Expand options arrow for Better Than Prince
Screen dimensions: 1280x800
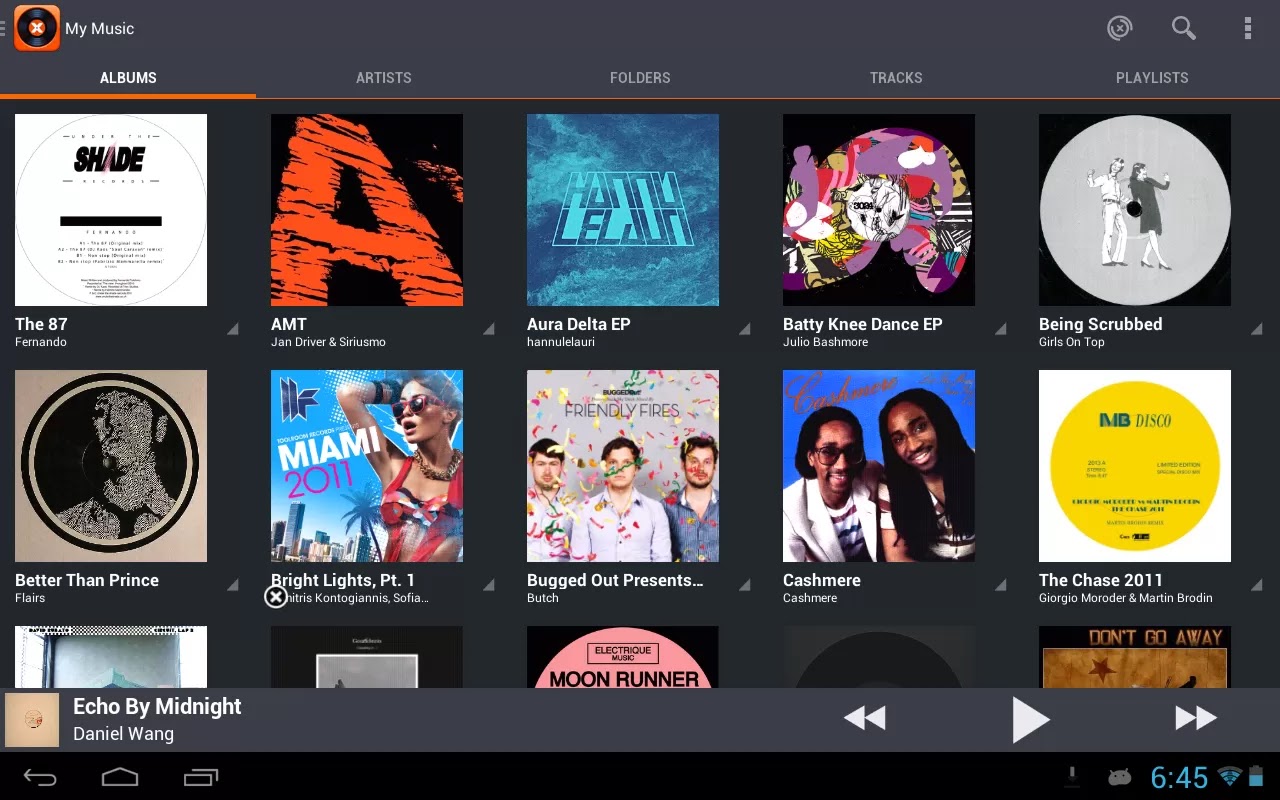pos(233,585)
